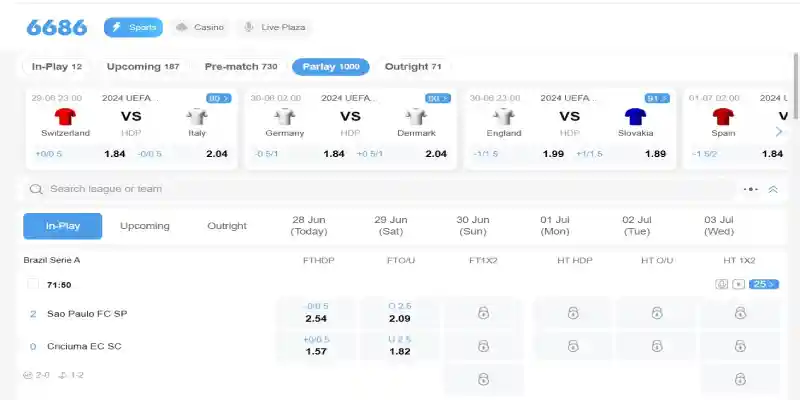Choose 30 Jun (Sun) date
The width and height of the screenshot is (800, 400).
click(x=473, y=226)
